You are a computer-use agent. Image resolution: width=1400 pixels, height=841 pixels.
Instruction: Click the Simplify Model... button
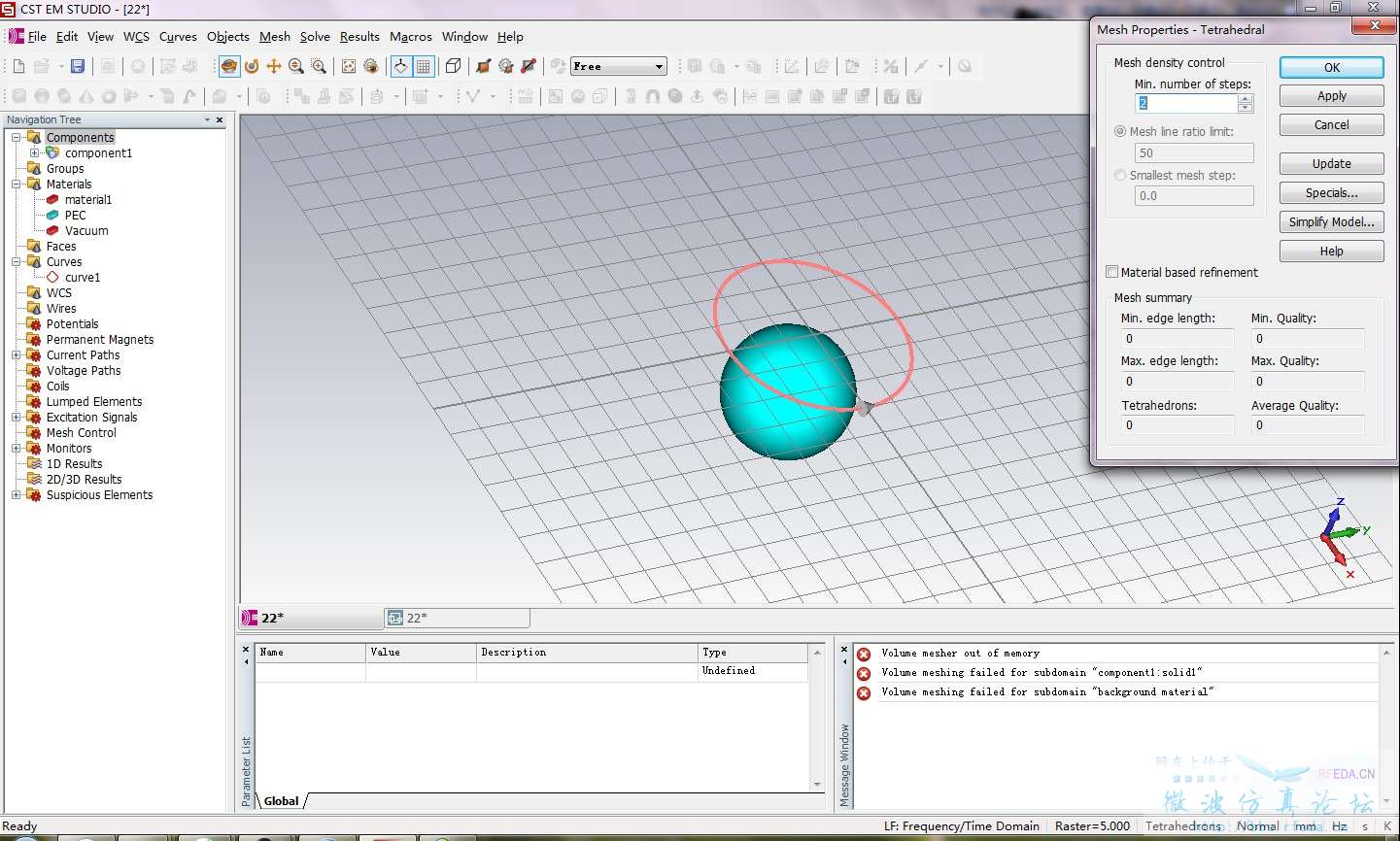point(1331,221)
